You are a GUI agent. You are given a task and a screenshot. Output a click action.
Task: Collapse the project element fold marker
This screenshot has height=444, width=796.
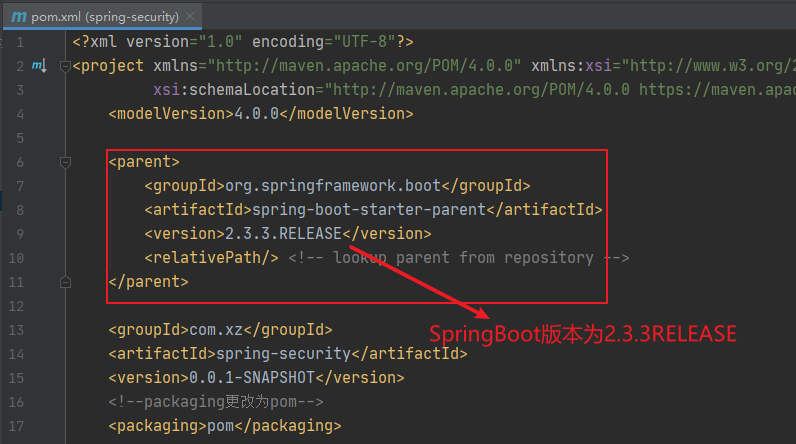[x=65, y=66]
